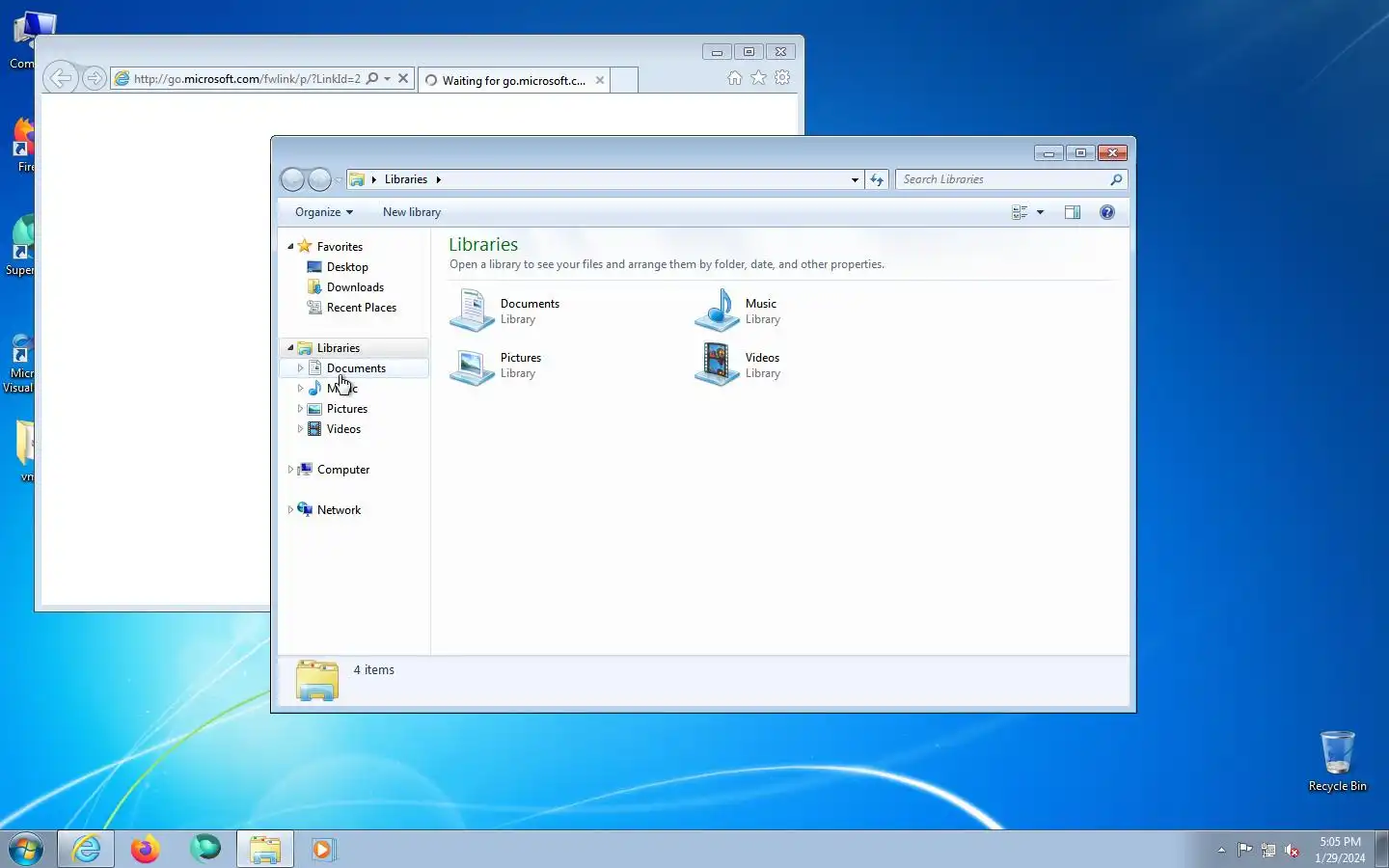Screen dimensions: 1389x868
Task: Click the Action Center flag tray icon
Action: coord(1245,850)
